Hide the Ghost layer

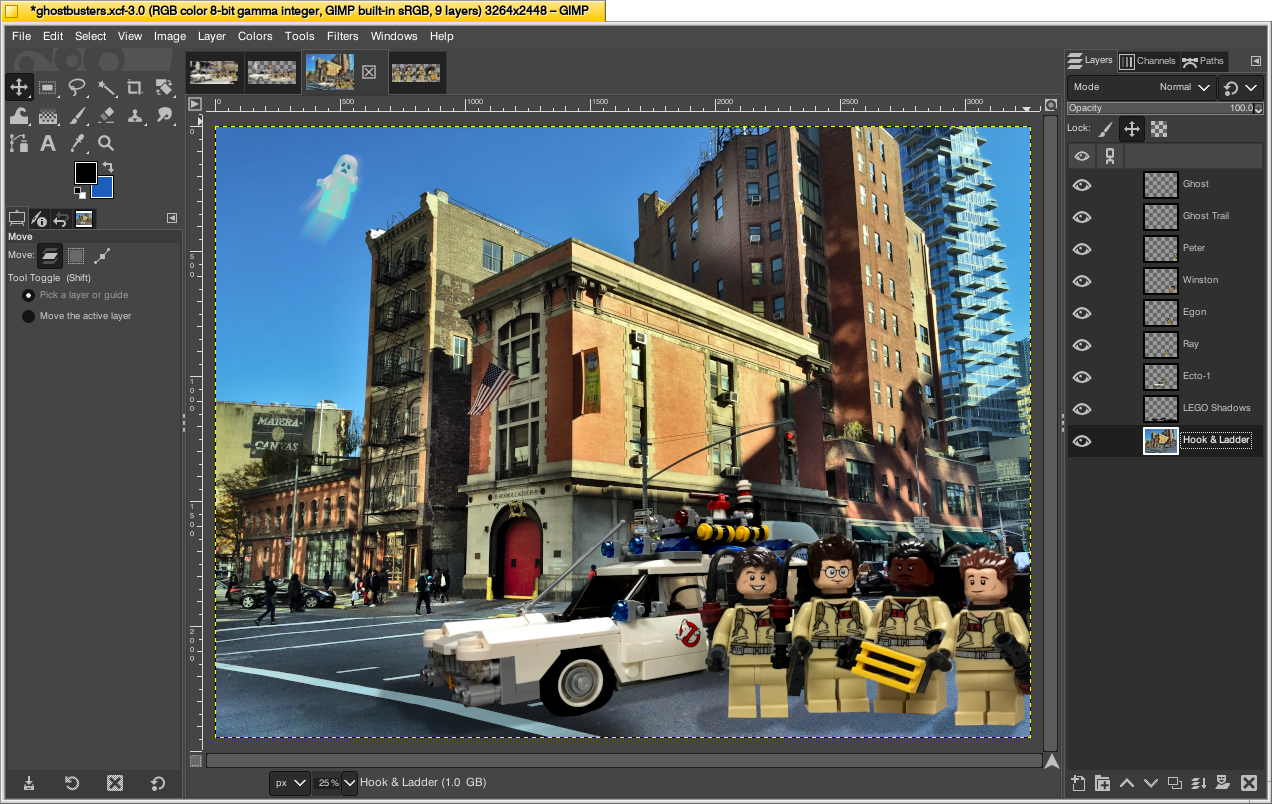(1081, 184)
